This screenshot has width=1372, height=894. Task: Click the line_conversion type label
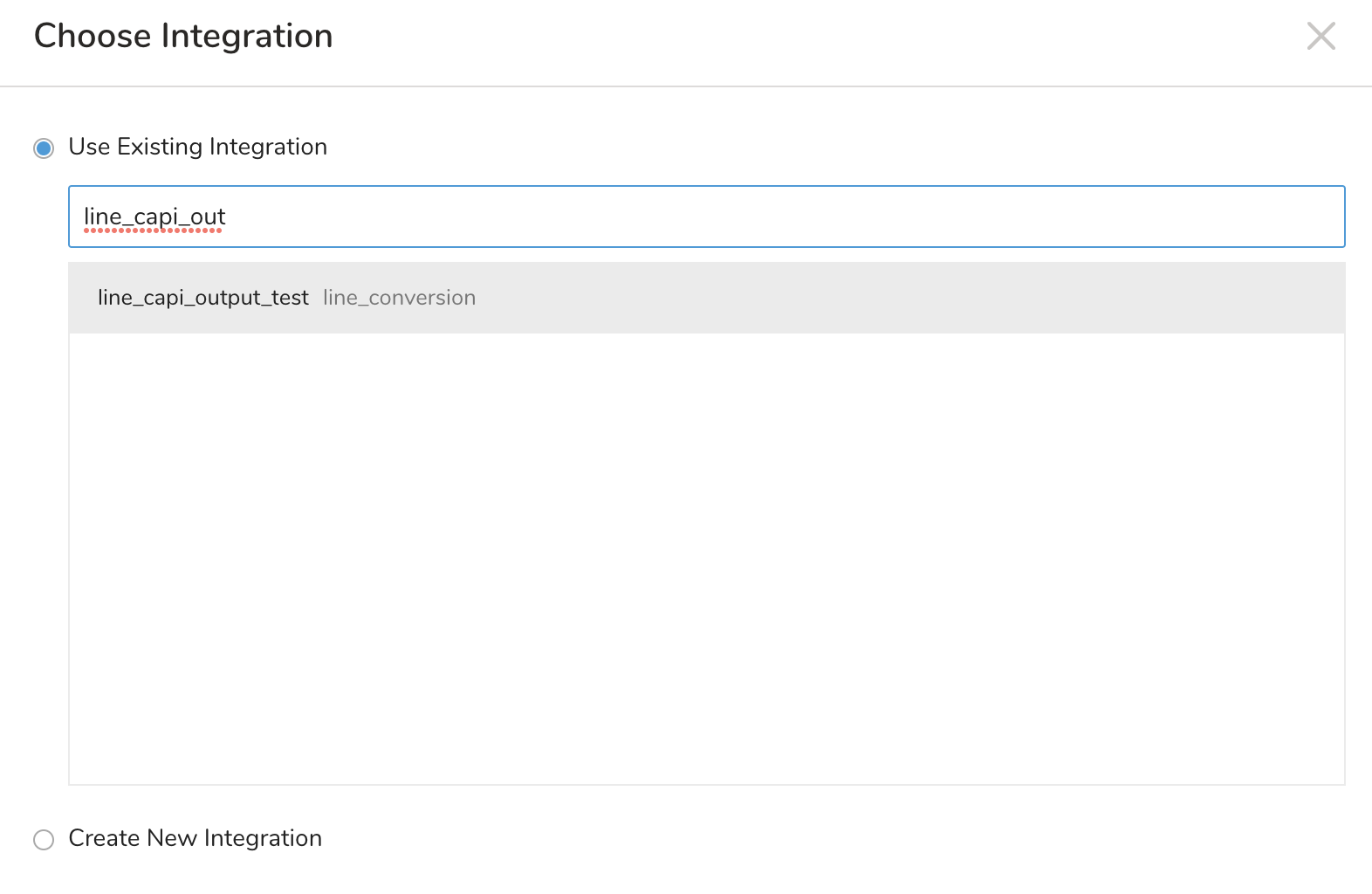coord(399,298)
